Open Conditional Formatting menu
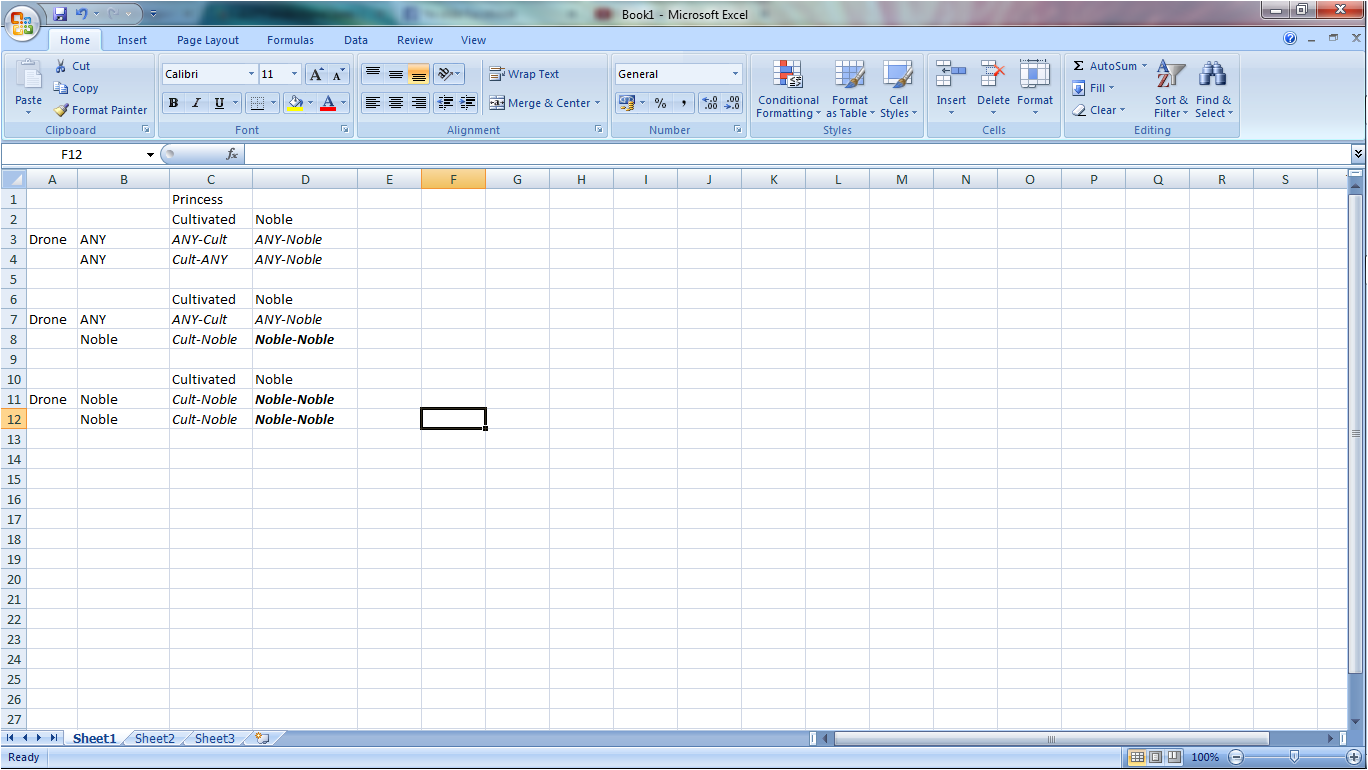The width and height of the screenshot is (1368, 770). [x=788, y=89]
